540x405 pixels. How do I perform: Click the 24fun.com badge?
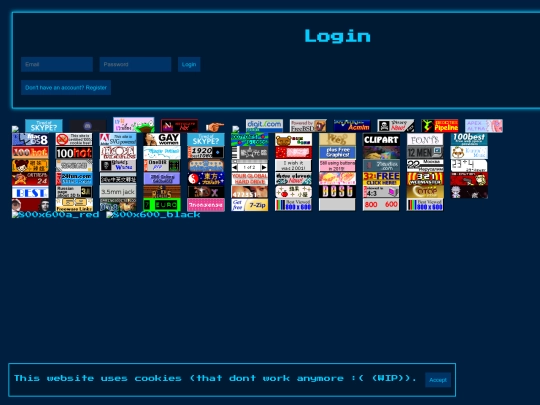coord(74,179)
